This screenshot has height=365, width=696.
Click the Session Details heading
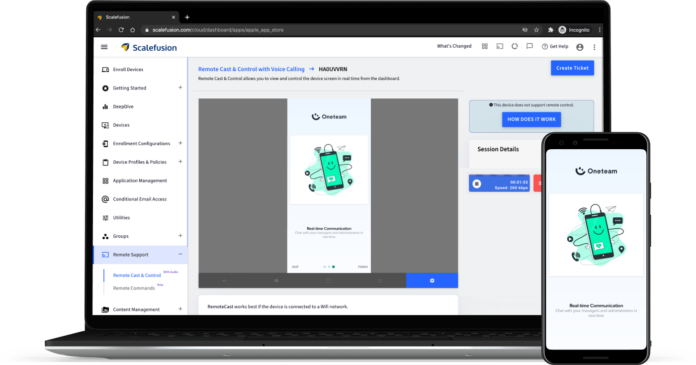pyautogui.click(x=498, y=149)
